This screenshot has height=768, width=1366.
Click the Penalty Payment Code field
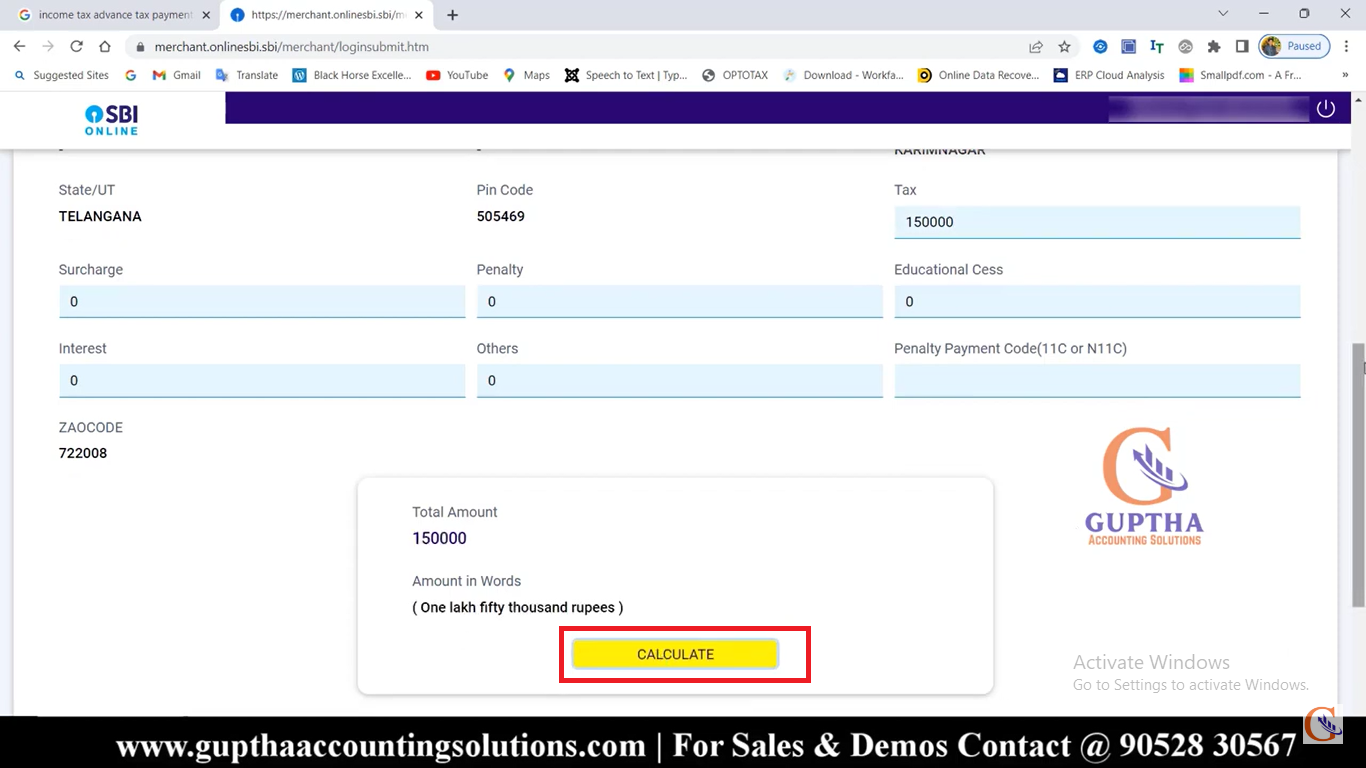click(1097, 380)
